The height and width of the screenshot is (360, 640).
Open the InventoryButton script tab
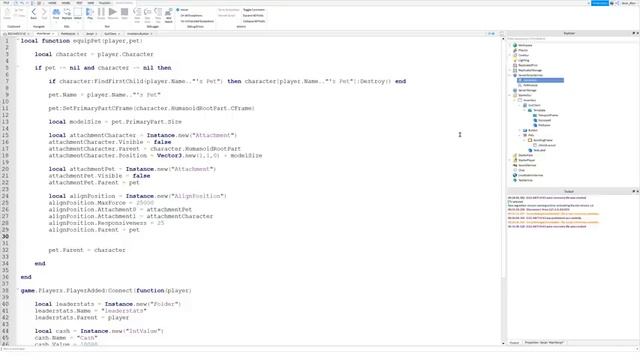(x=138, y=34)
